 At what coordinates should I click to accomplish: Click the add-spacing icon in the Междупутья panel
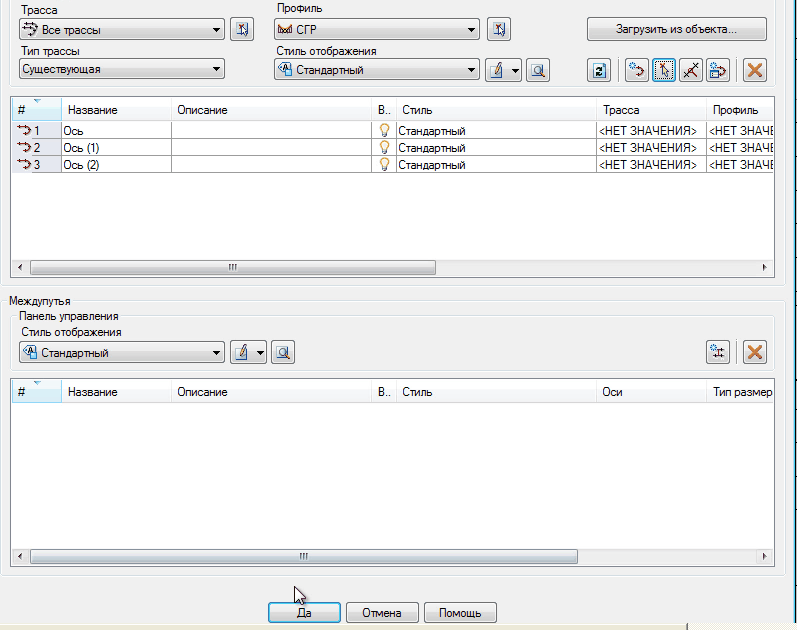point(717,352)
